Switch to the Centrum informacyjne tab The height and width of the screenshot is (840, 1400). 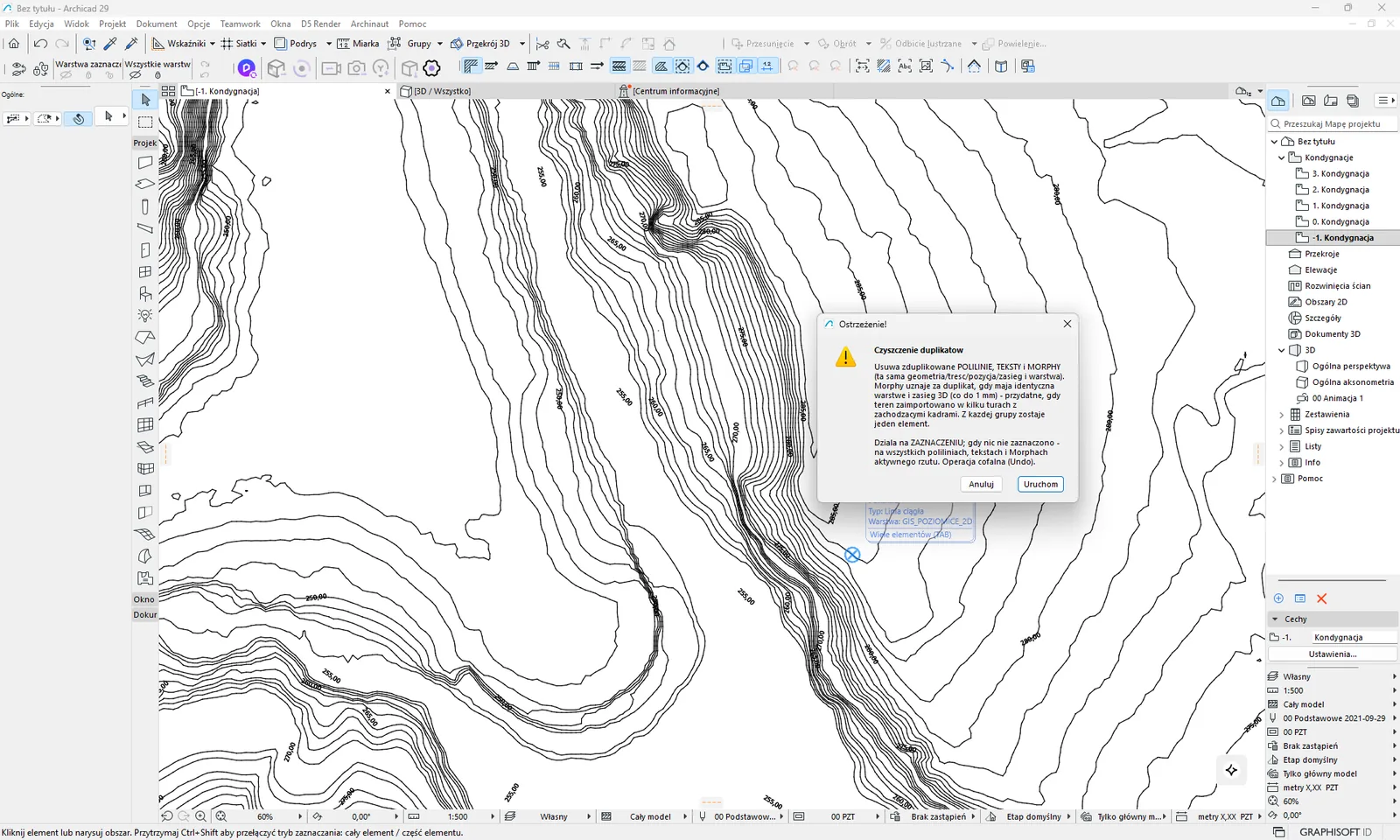coord(675,91)
